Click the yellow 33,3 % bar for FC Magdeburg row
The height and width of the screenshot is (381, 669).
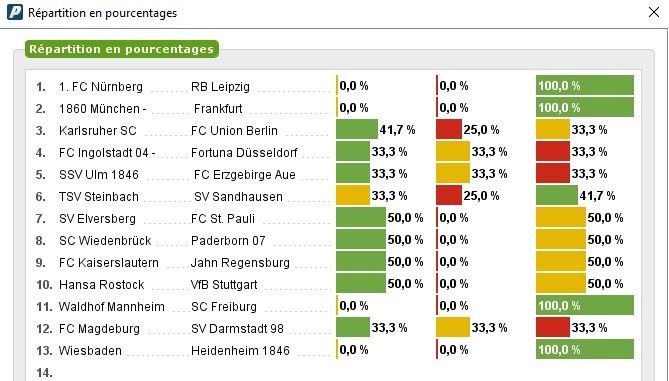(x=453, y=327)
